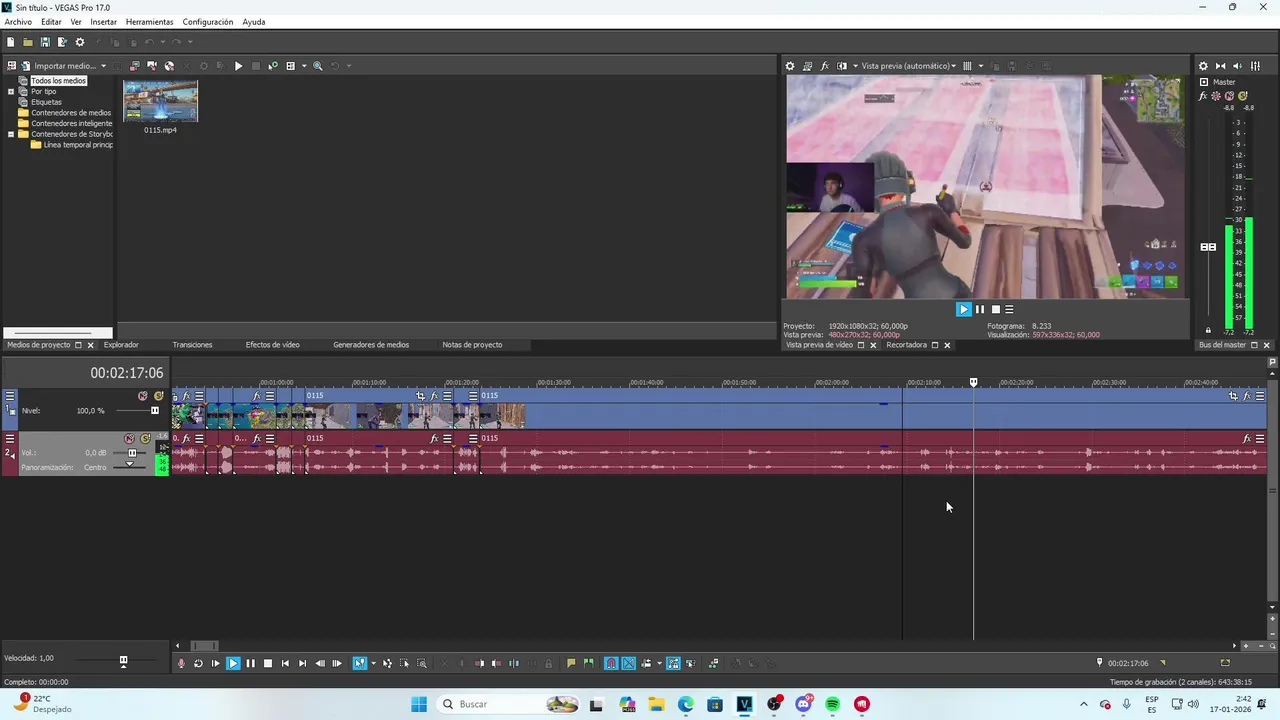
Task: Insert a marker with the yellow marker icon
Action: (571, 663)
